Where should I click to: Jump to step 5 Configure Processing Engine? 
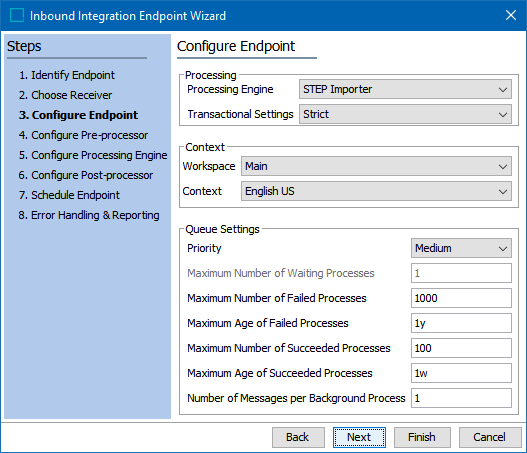point(93,155)
